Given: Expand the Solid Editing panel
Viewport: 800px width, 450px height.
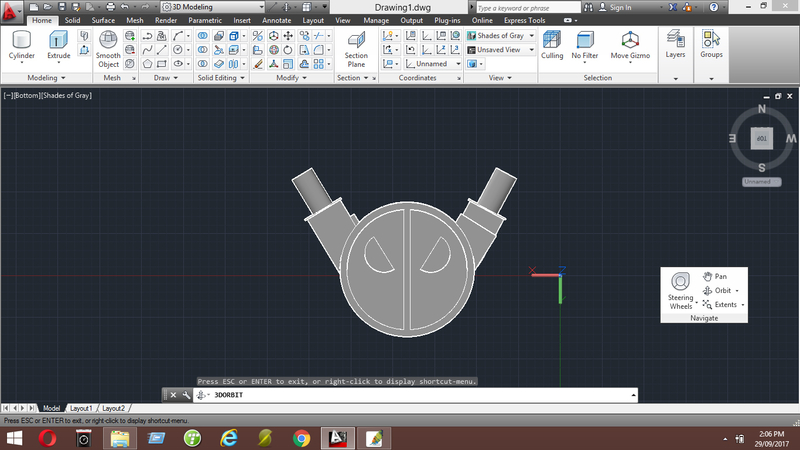Looking at the screenshot, I should pos(221,78).
